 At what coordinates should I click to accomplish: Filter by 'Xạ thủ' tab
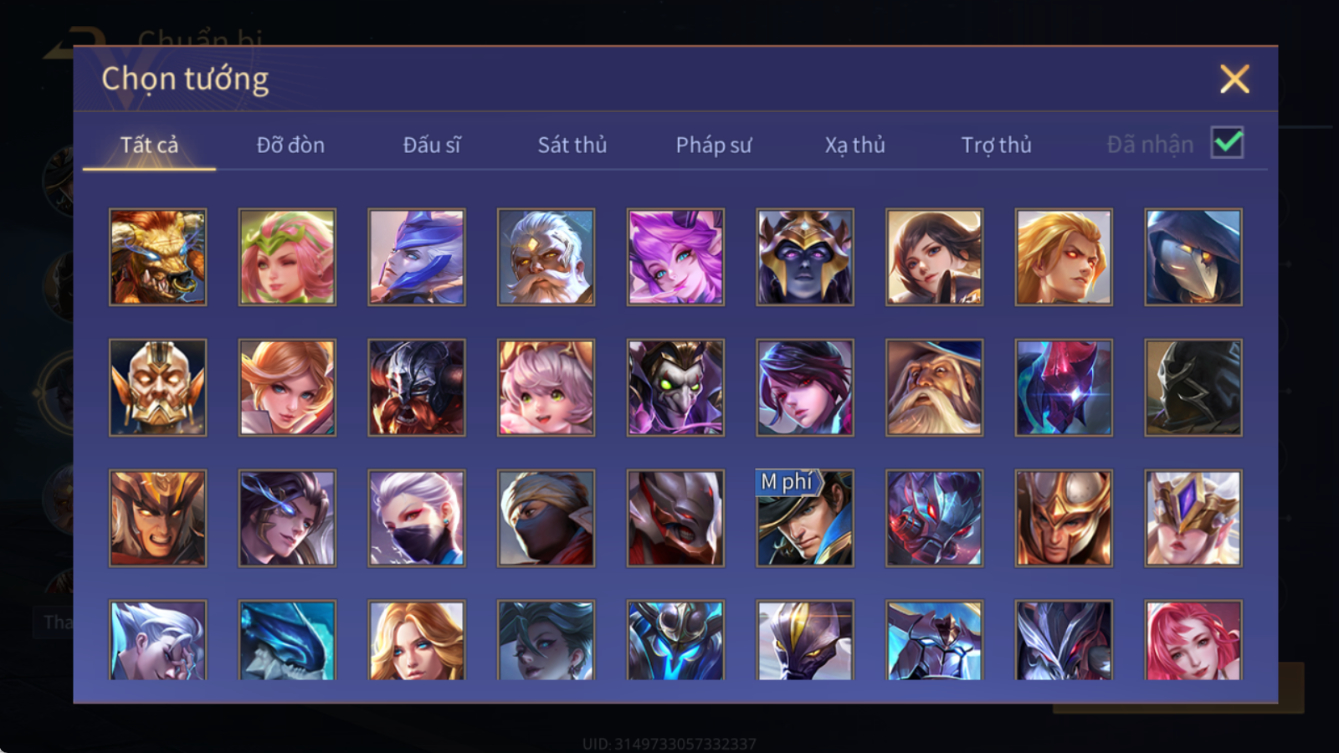855,145
